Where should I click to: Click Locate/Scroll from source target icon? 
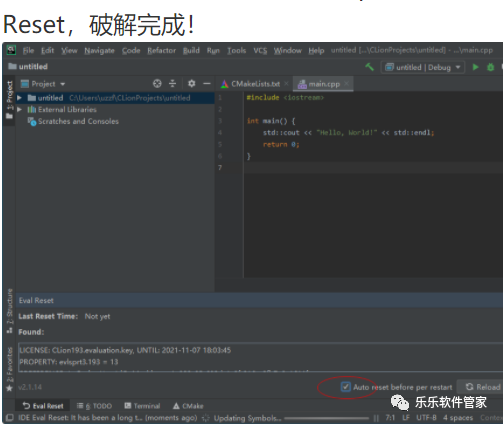(x=157, y=83)
